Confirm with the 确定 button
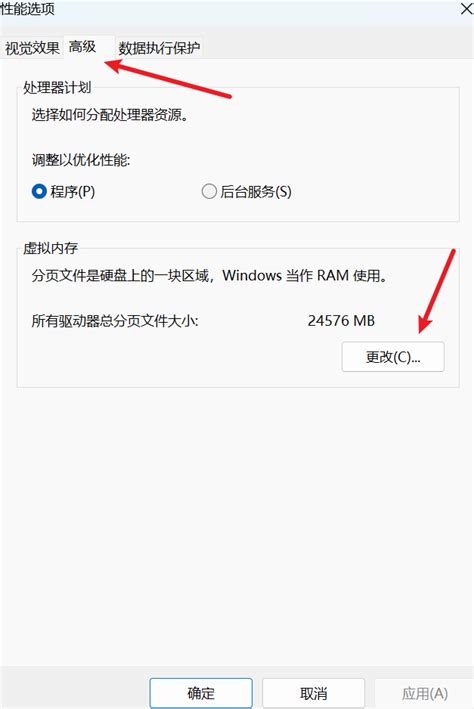Screen dimensions: 474x709 click(201, 693)
